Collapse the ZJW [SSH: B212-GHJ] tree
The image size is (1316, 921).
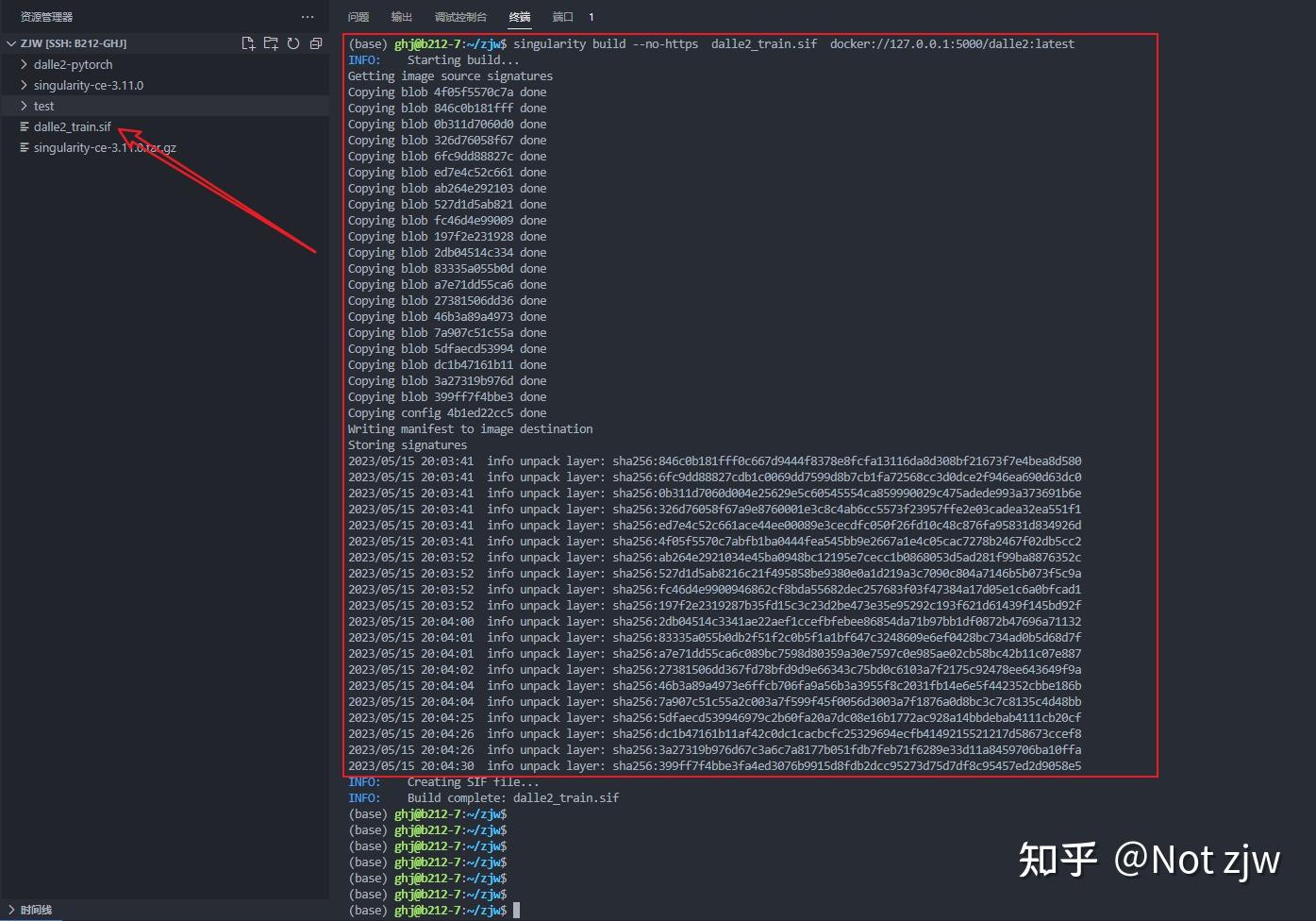click(10, 42)
